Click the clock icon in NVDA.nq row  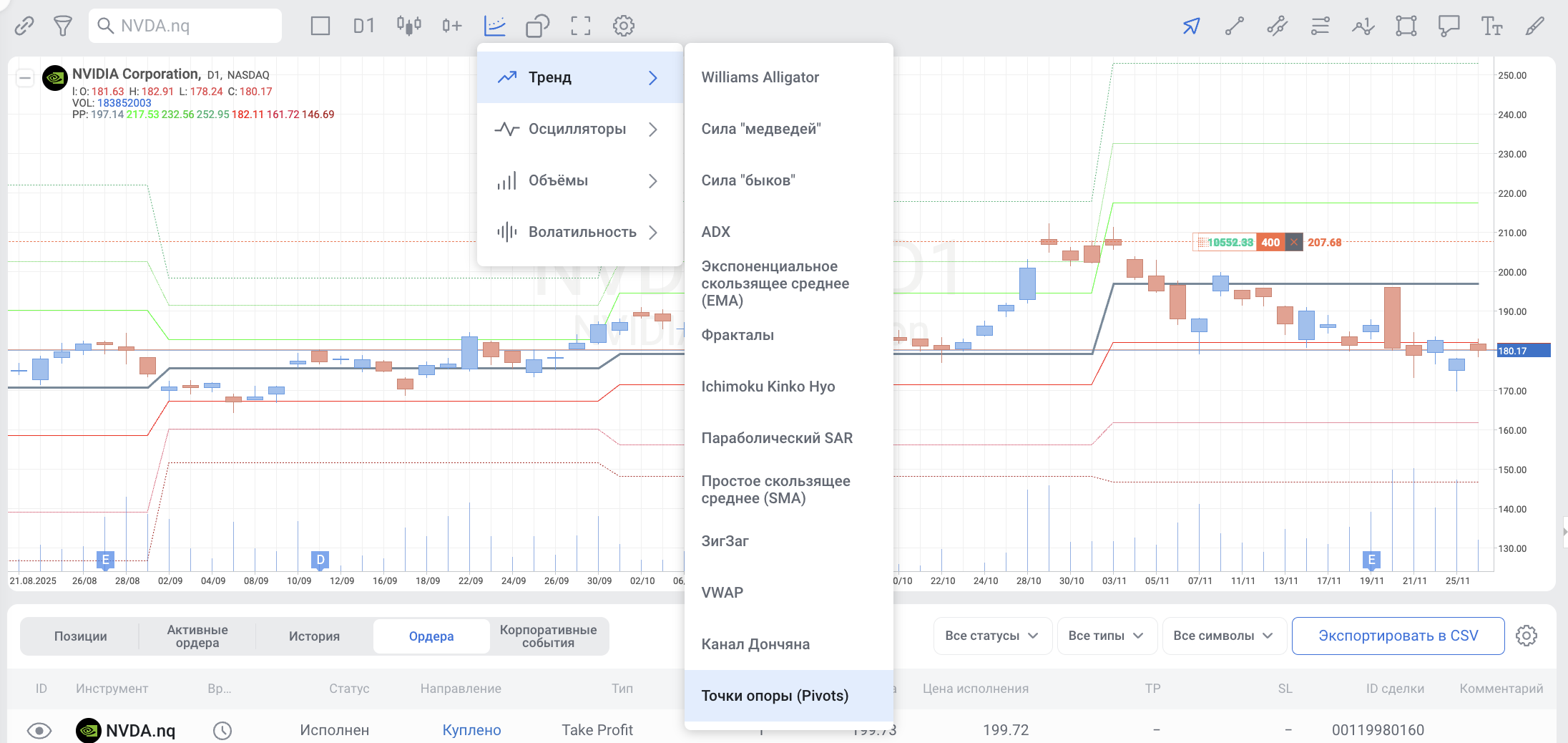point(222,730)
